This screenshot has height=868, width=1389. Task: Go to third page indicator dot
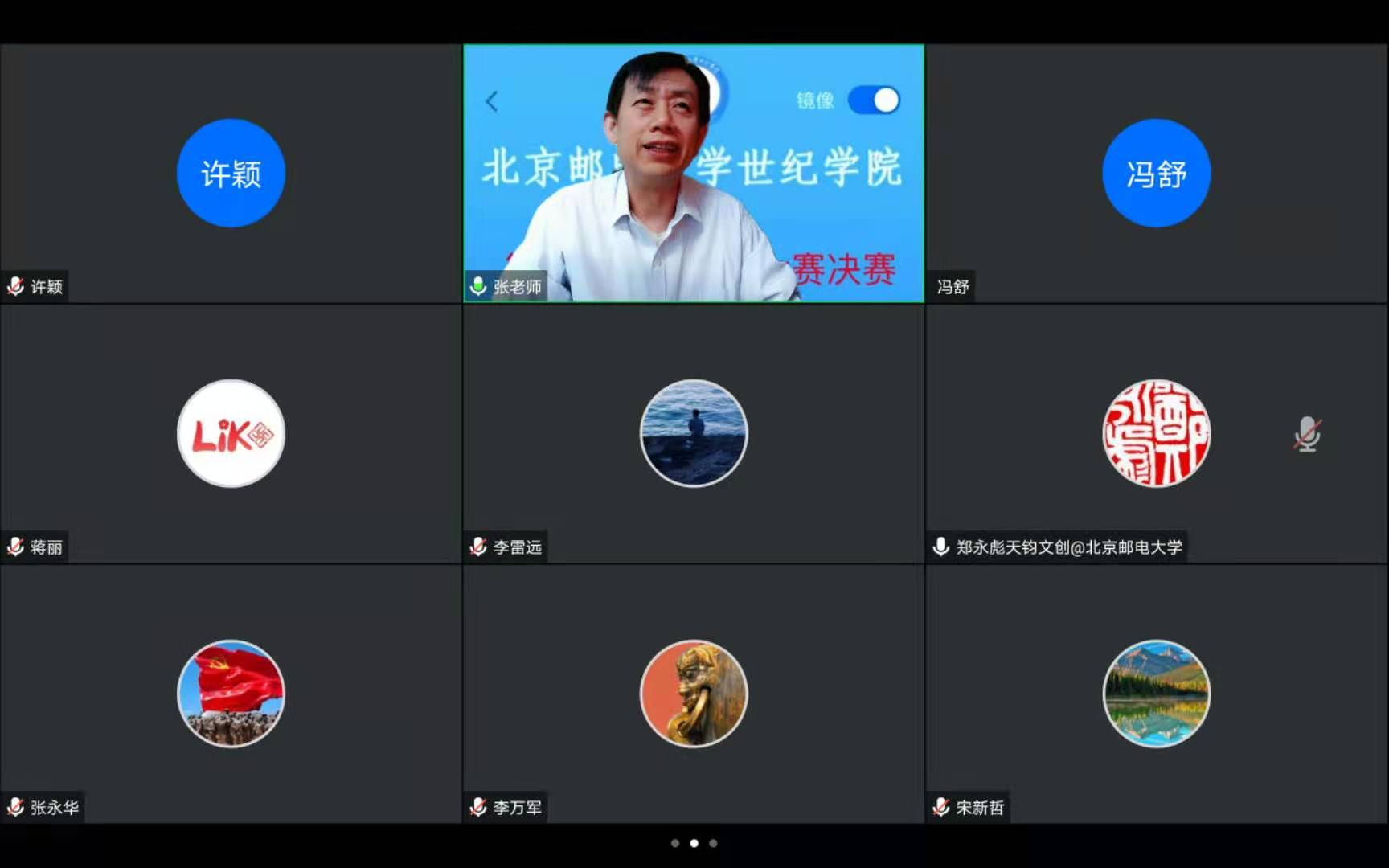coord(713,843)
